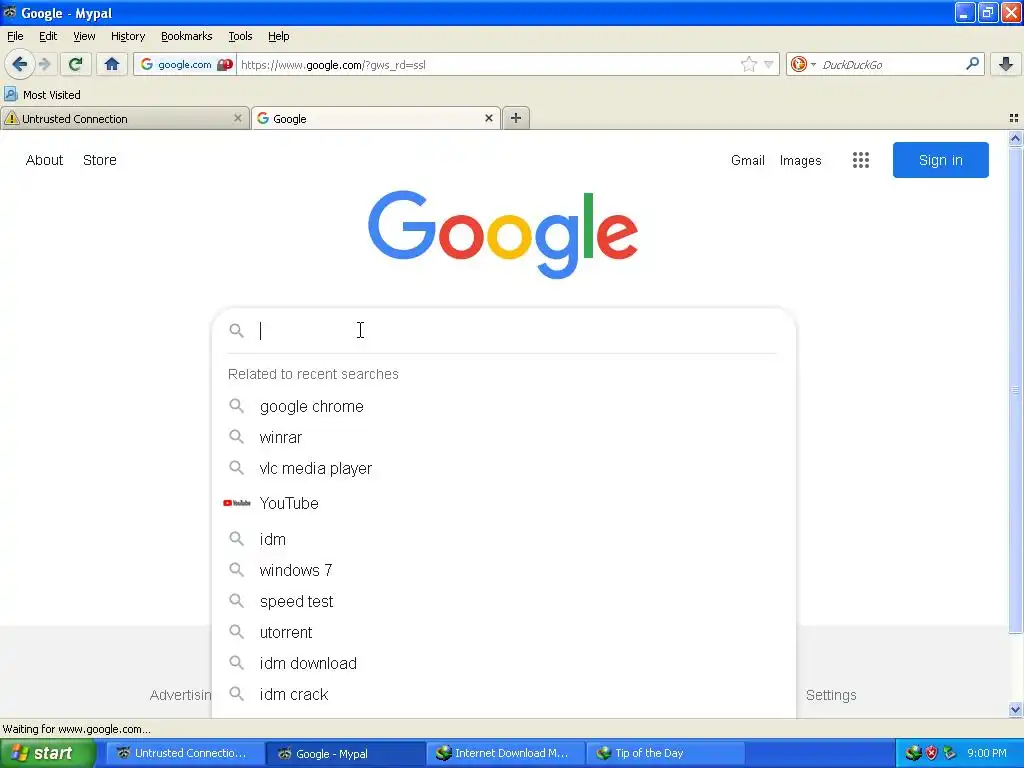This screenshot has width=1024, height=768.
Task: Click the scroll up arrow of page scrollbar
Action: pyautogui.click(x=1015, y=138)
